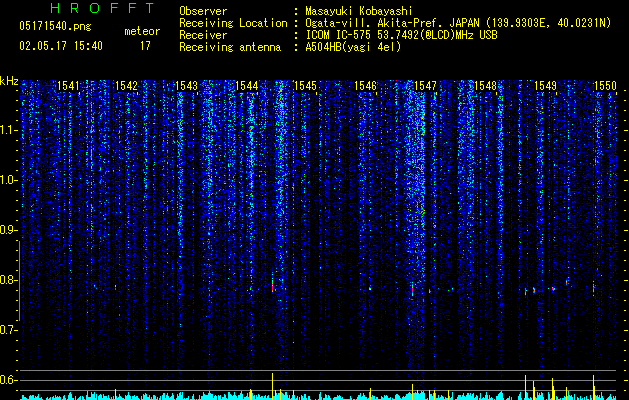The height and width of the screenshot is (400, 629).
Task: Click the 1547 time marker
Action: tap(425, 86)
